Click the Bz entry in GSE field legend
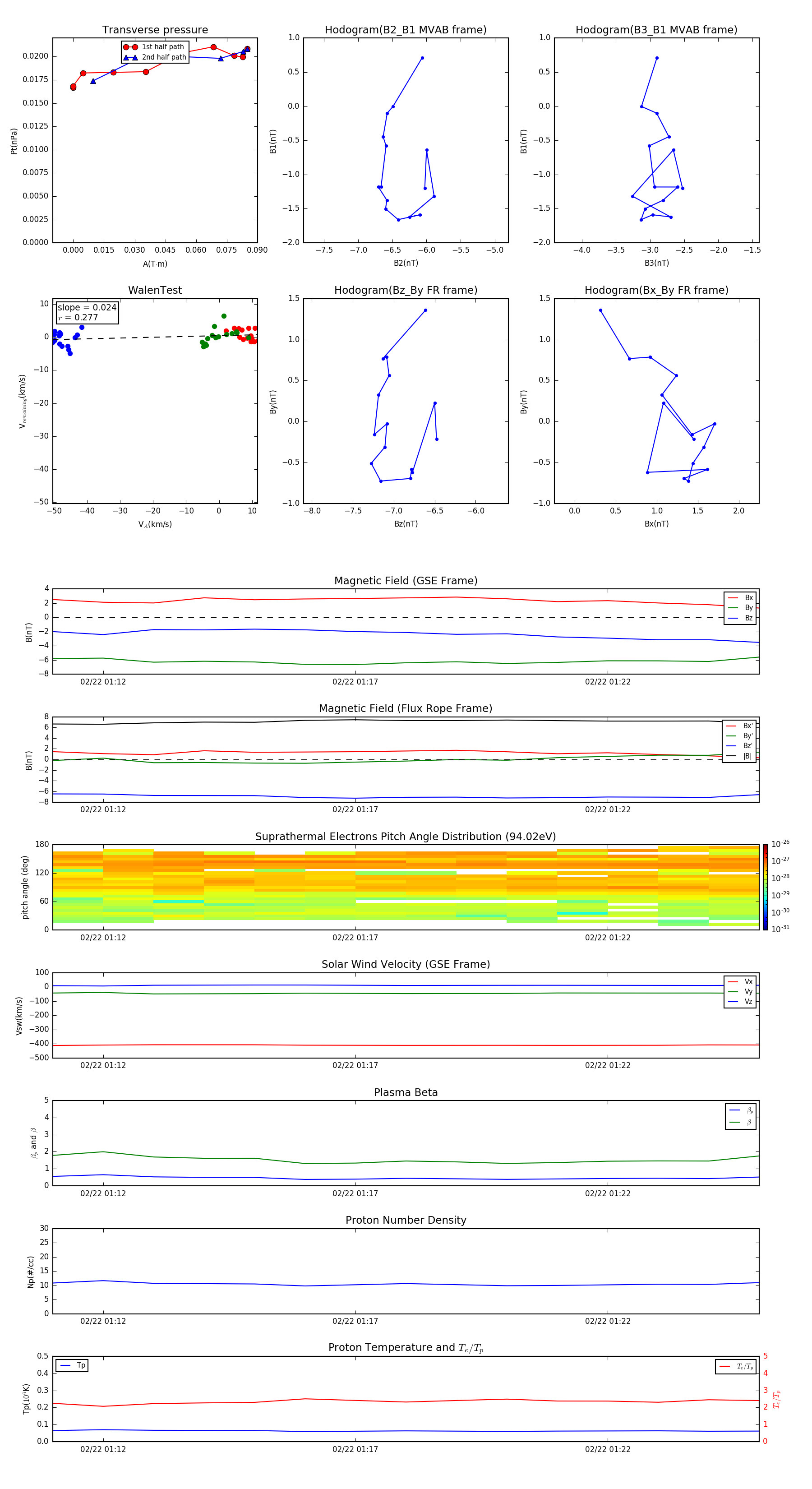The image size is (812, 1489). click(740, 618)
